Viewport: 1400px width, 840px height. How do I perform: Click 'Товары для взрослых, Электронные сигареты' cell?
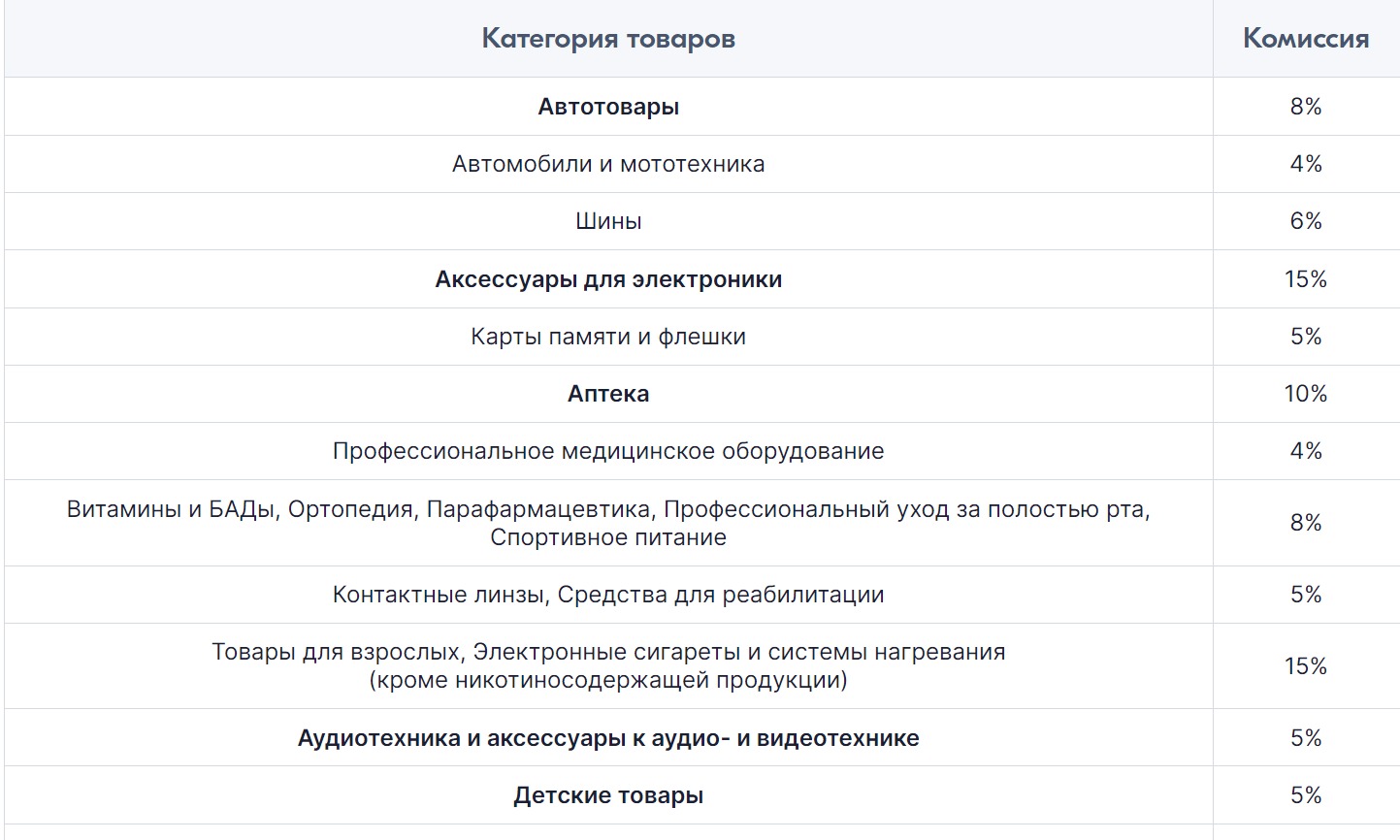pyautogui.click(x=608, y=666)
